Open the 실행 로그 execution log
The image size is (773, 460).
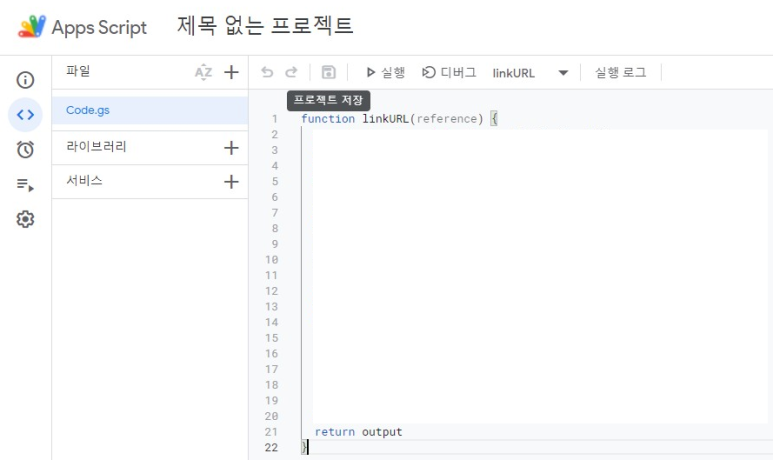coord(620,72)
